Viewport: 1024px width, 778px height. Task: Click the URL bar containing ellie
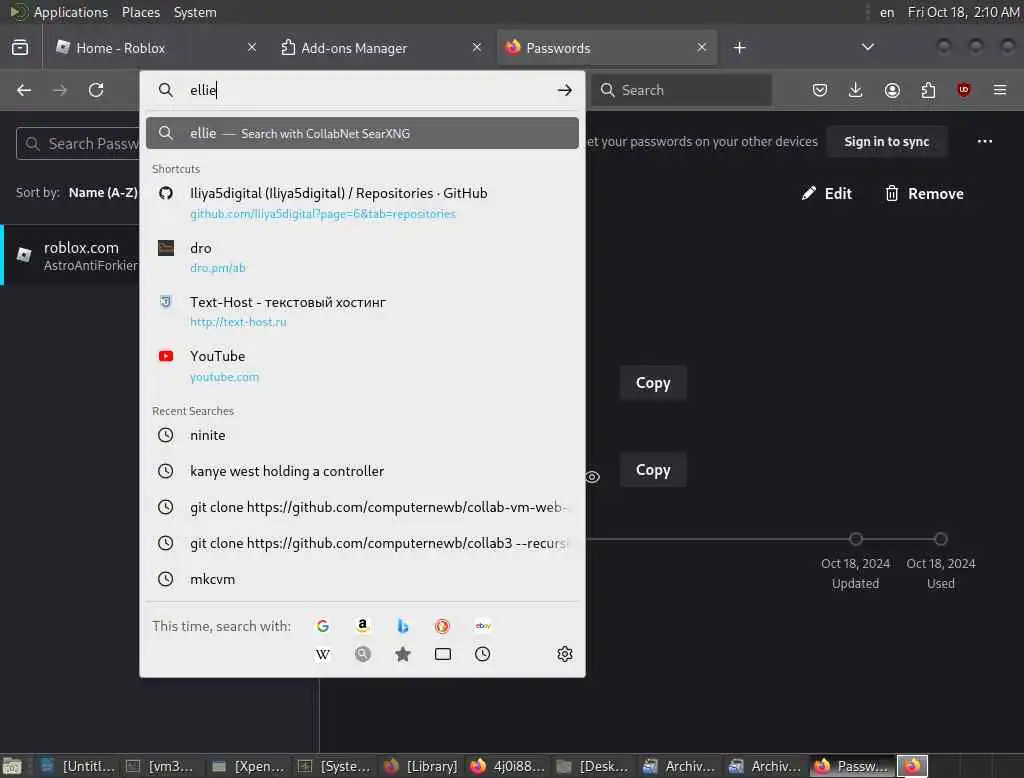362,90
